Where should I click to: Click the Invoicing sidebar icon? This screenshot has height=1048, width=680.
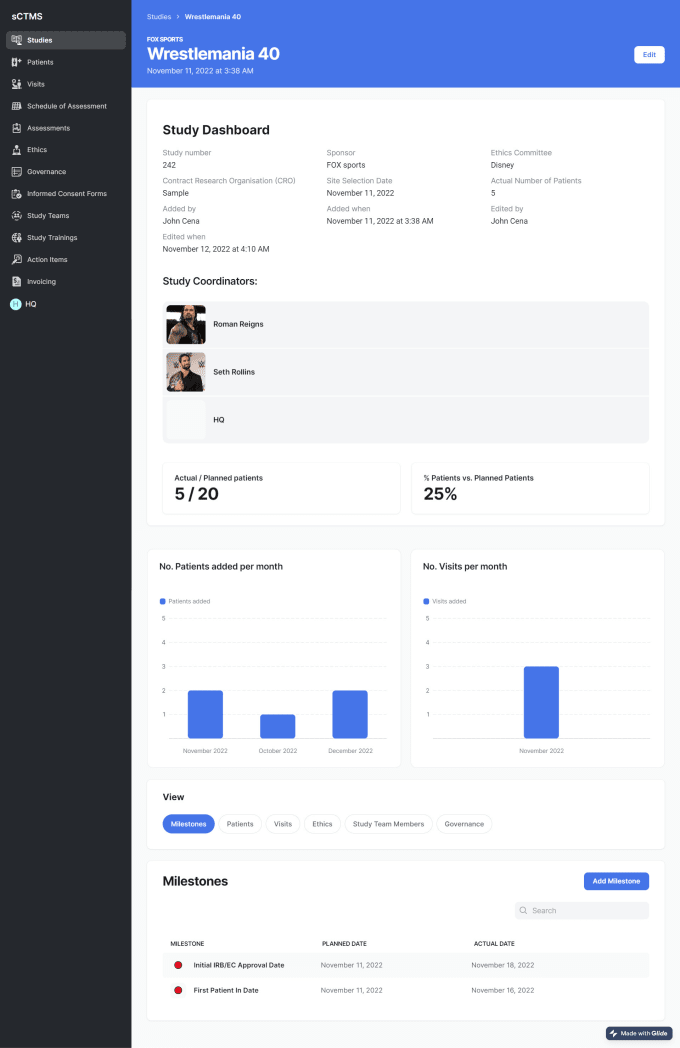coord(17,281)
